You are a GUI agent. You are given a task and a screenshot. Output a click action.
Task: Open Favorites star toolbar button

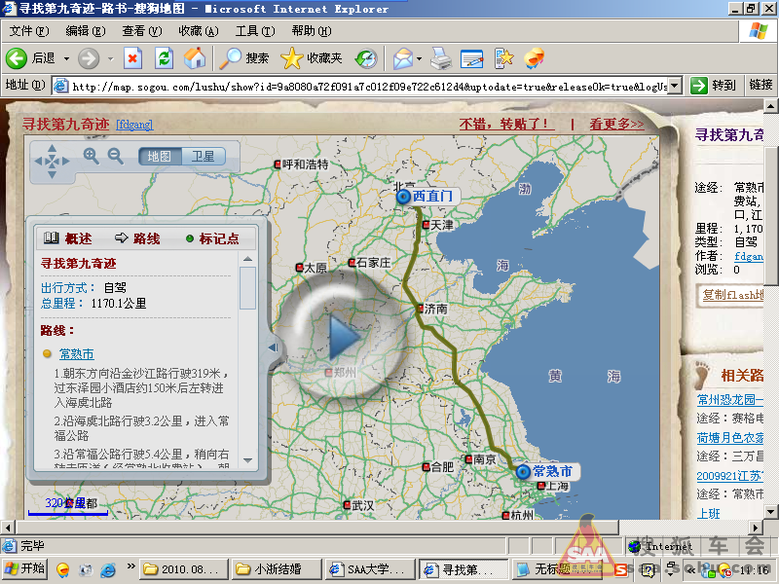pos(312,59)
